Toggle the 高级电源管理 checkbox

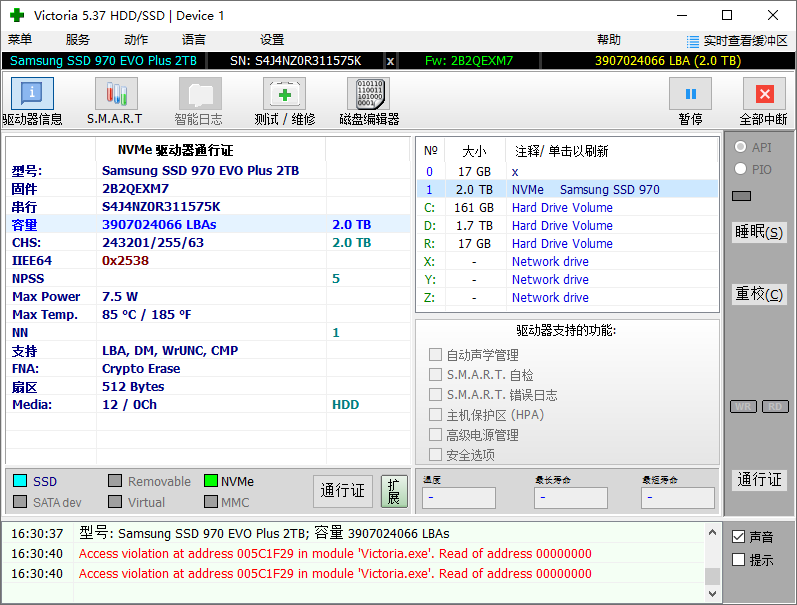click(x=435, y=435)
